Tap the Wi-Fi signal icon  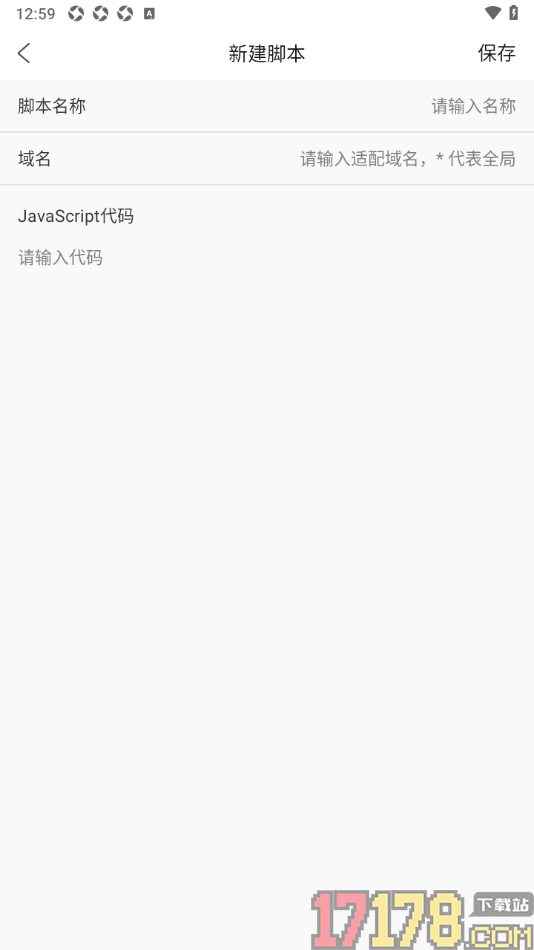click(x=493, y=13)
